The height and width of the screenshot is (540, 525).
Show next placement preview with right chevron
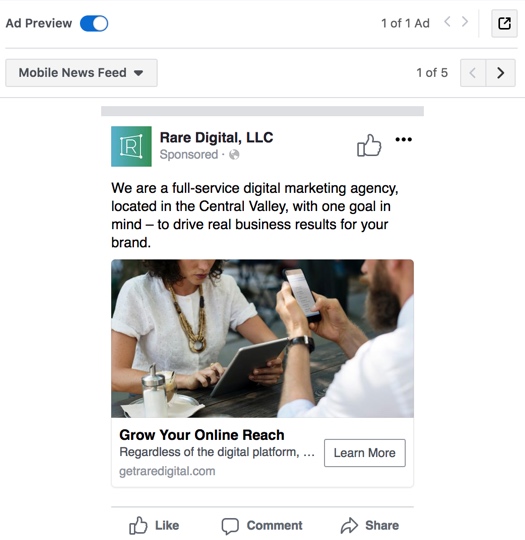click(501, 73)
